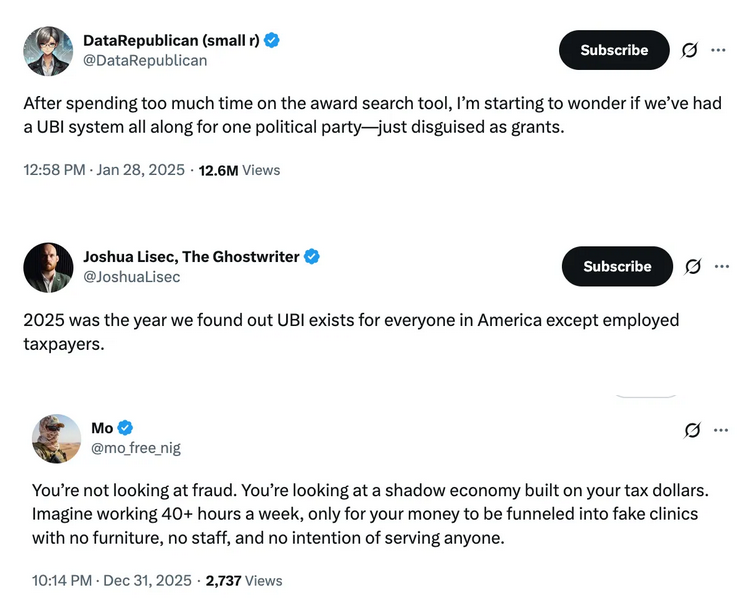Open three-dot menu on Mo's post

click(x=718, y=430)
